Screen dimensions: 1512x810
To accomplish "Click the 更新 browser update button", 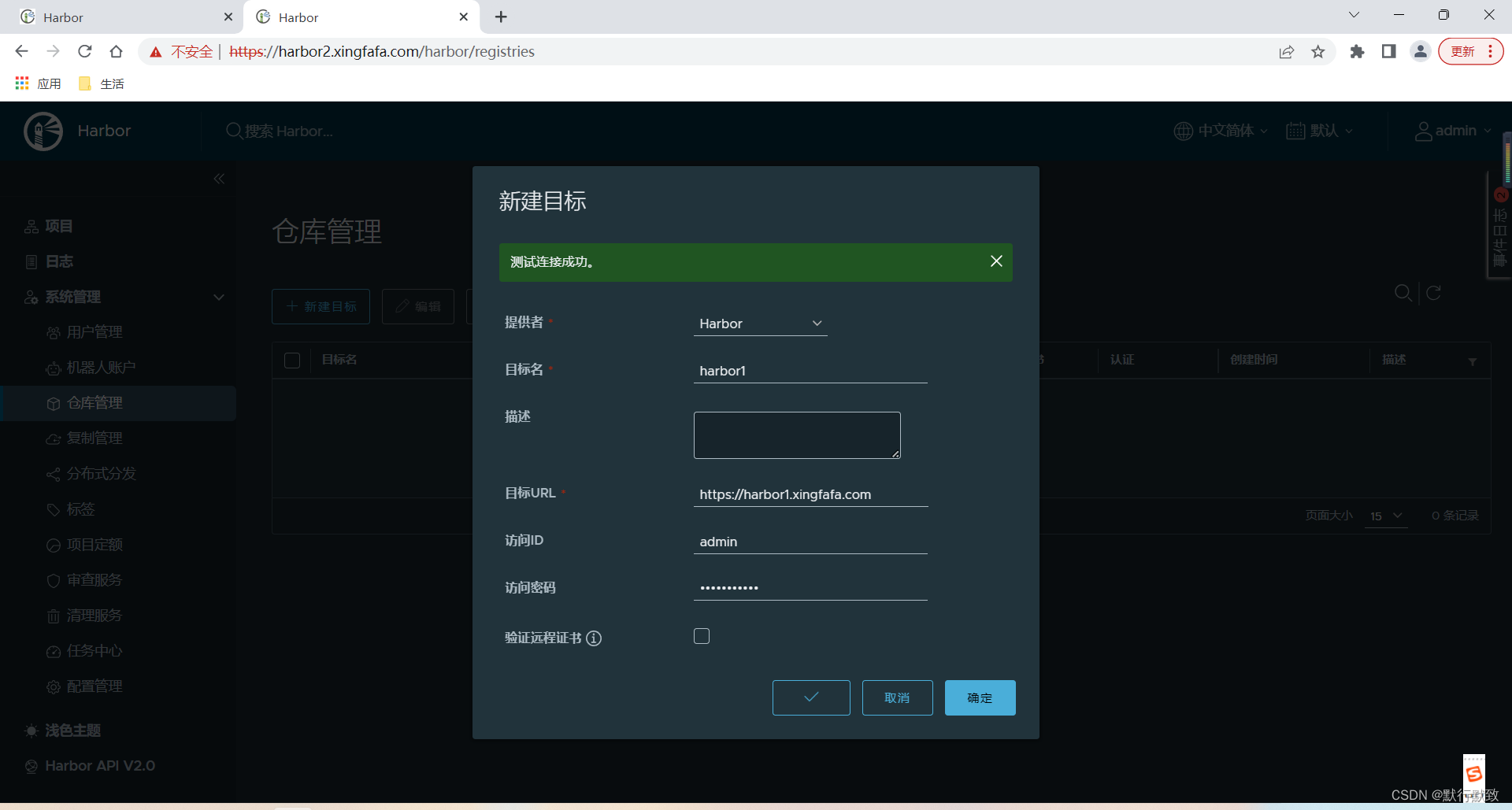I will tap(1470, 51).
